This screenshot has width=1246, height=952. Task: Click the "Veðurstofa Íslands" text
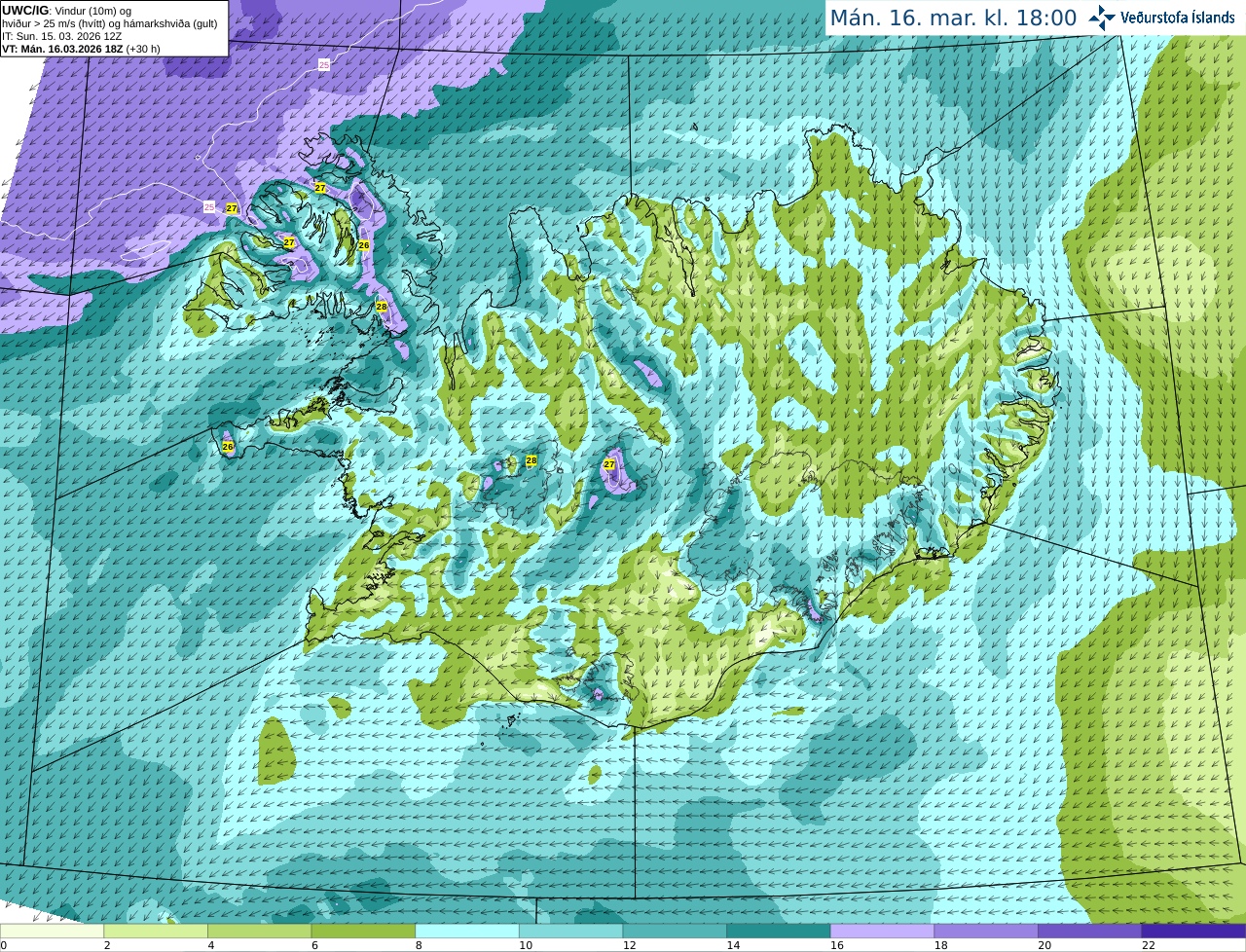click(1178, 18)
